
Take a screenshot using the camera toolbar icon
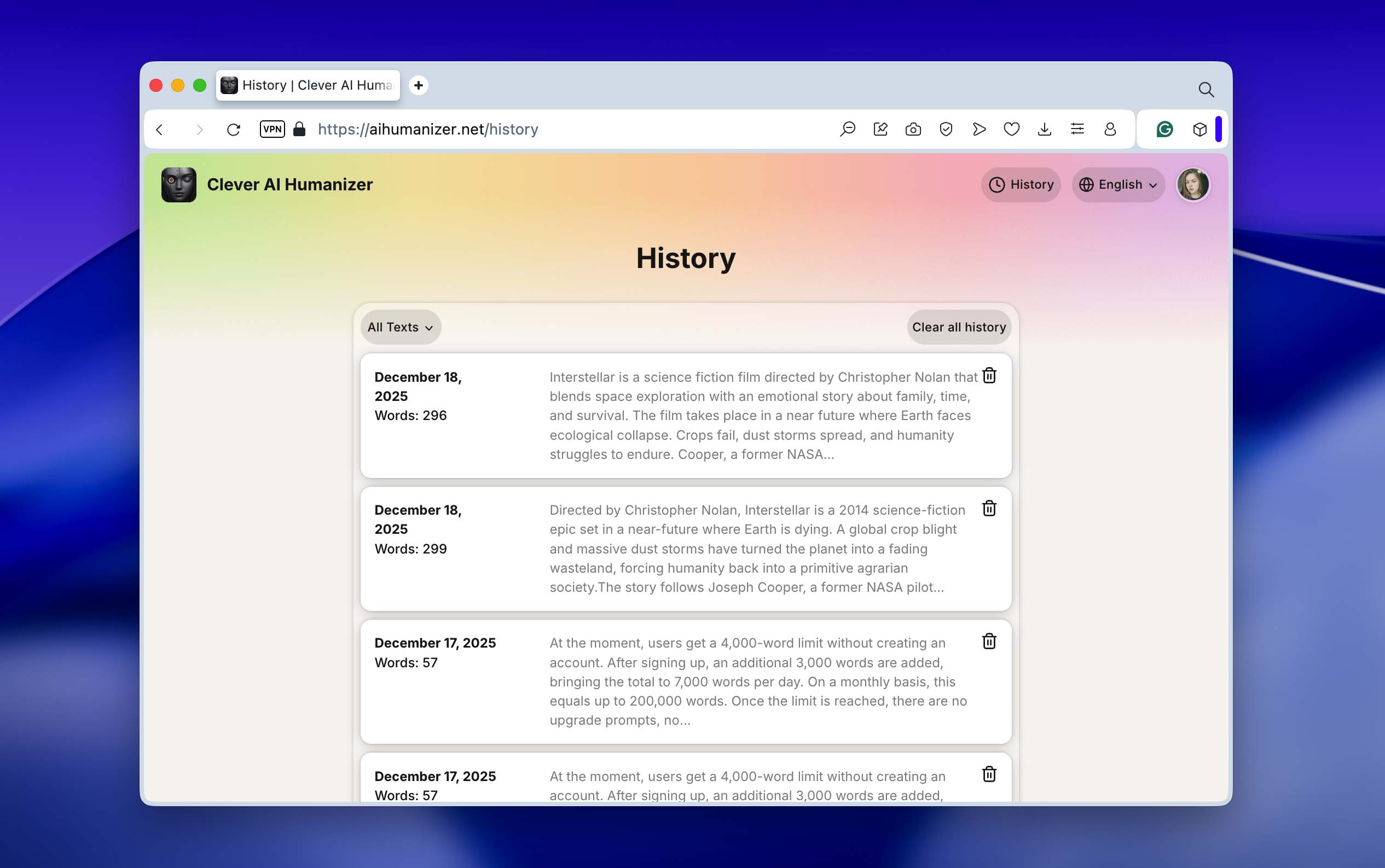(913, 129)
